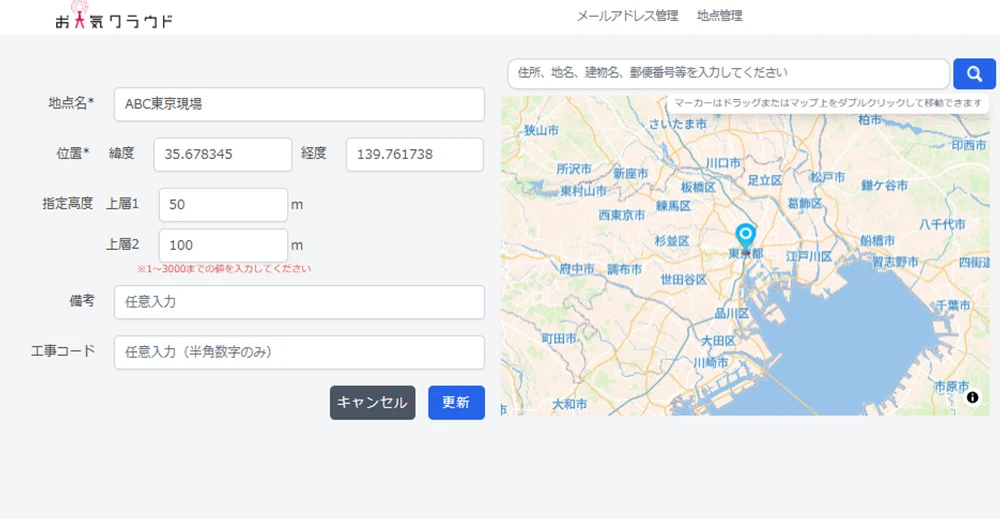Focus the address search box

tap(727, 73)
